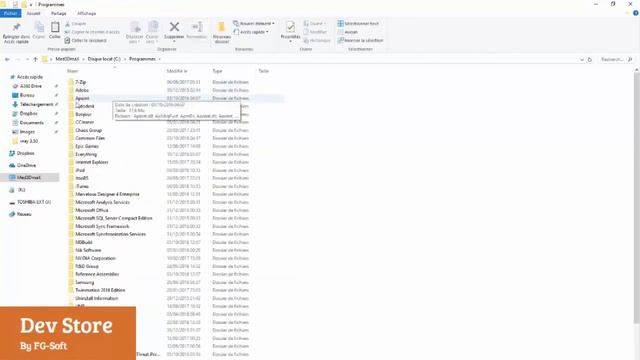640x360 pixels.
Task: Click Aucun in the Sélectionner group
Action: click(x=348, y=32)
